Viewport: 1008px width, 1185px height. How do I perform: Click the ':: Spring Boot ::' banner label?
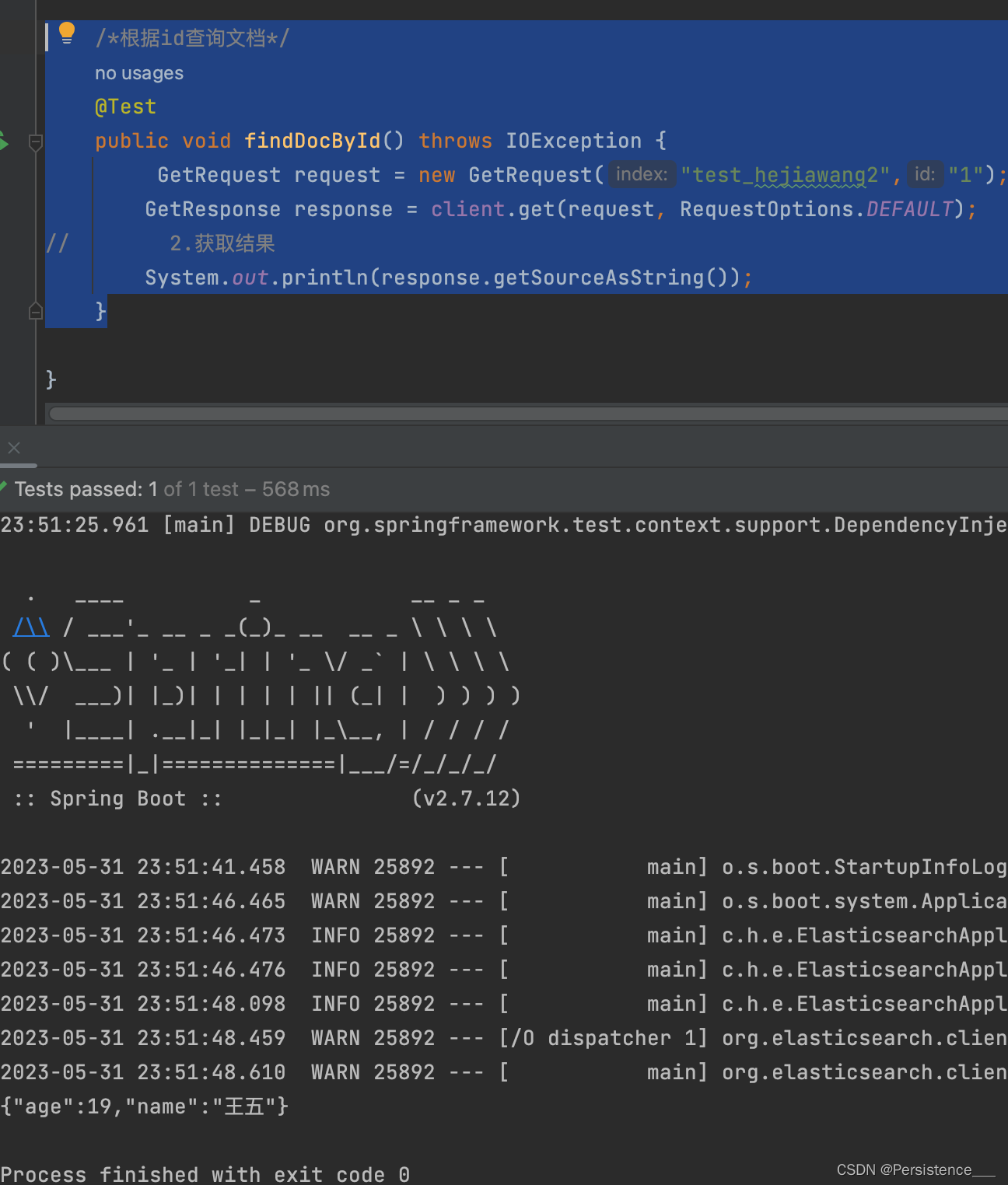117,799
